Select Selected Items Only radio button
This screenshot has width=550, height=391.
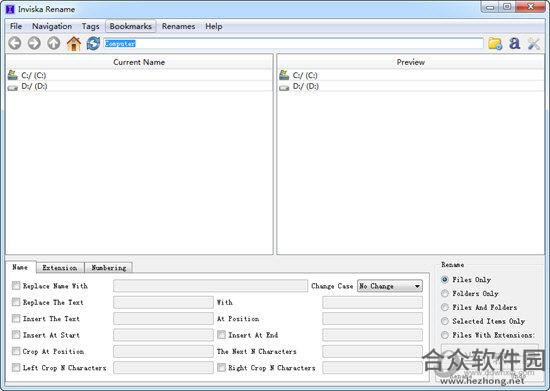[445, 321]
